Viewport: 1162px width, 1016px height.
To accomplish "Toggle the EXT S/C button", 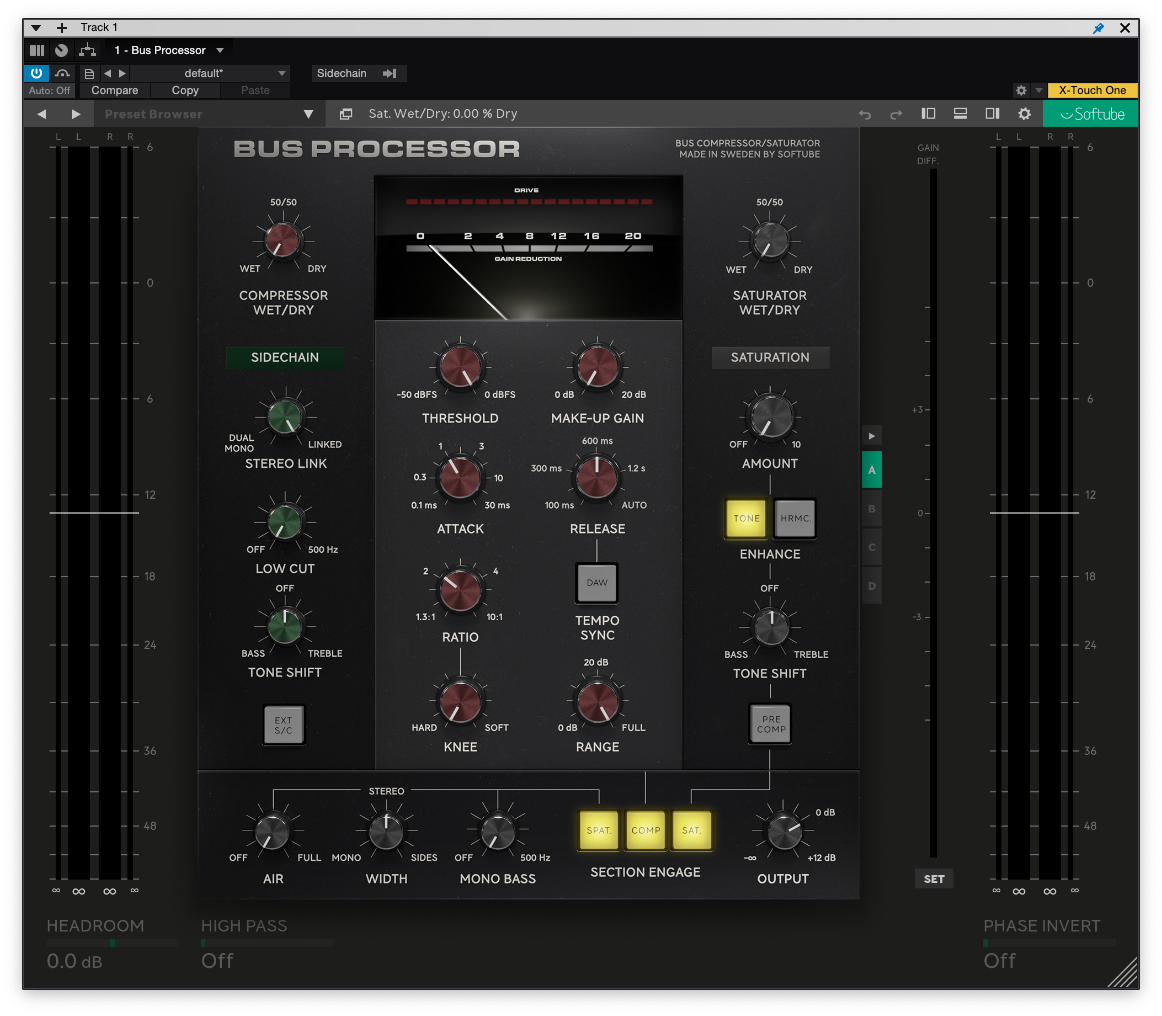I will click(284, 725).
